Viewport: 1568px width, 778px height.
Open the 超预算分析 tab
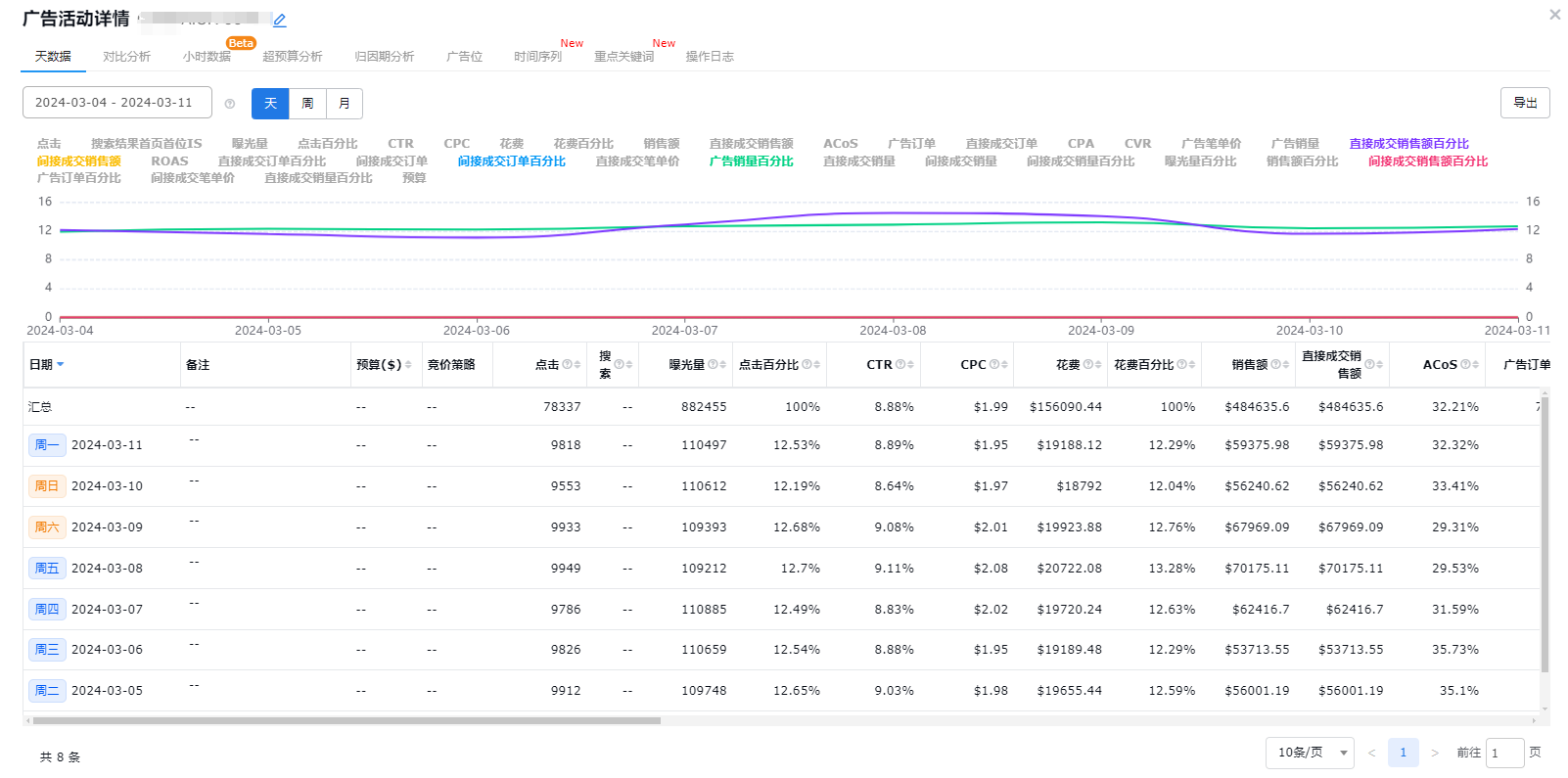coord(292,57)
